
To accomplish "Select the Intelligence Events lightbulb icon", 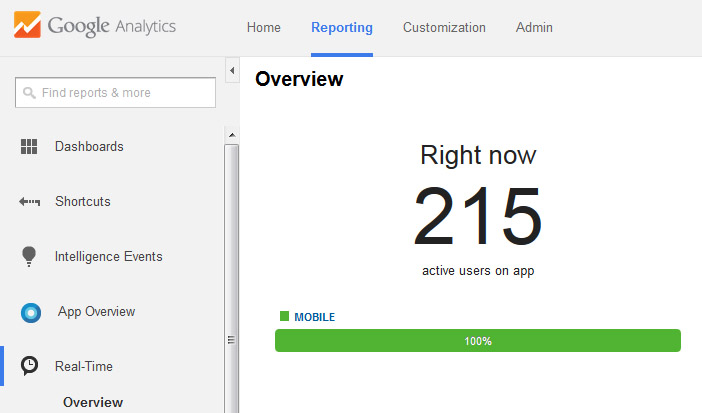I will click(x=29, y=257).
